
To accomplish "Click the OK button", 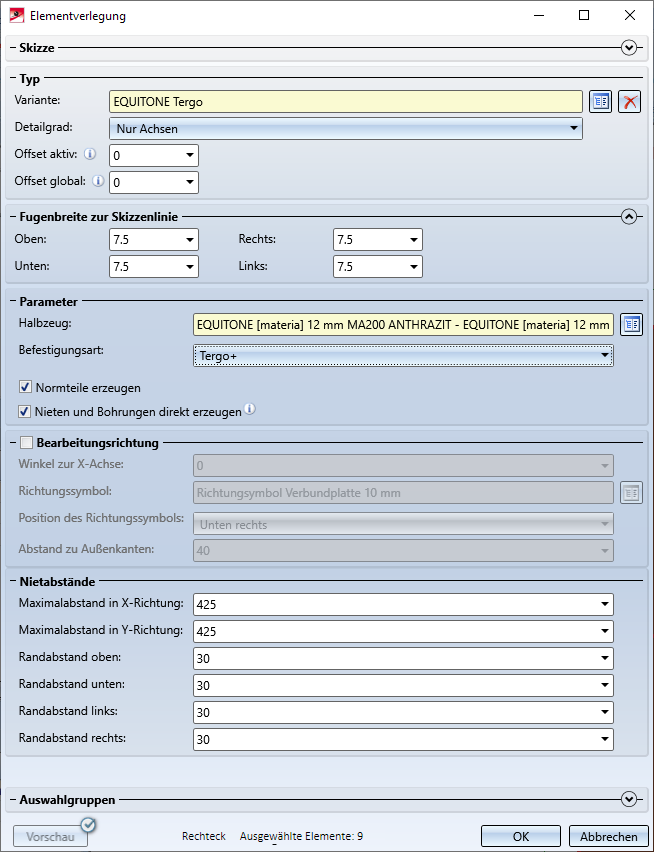I will (x=520, y=837).
